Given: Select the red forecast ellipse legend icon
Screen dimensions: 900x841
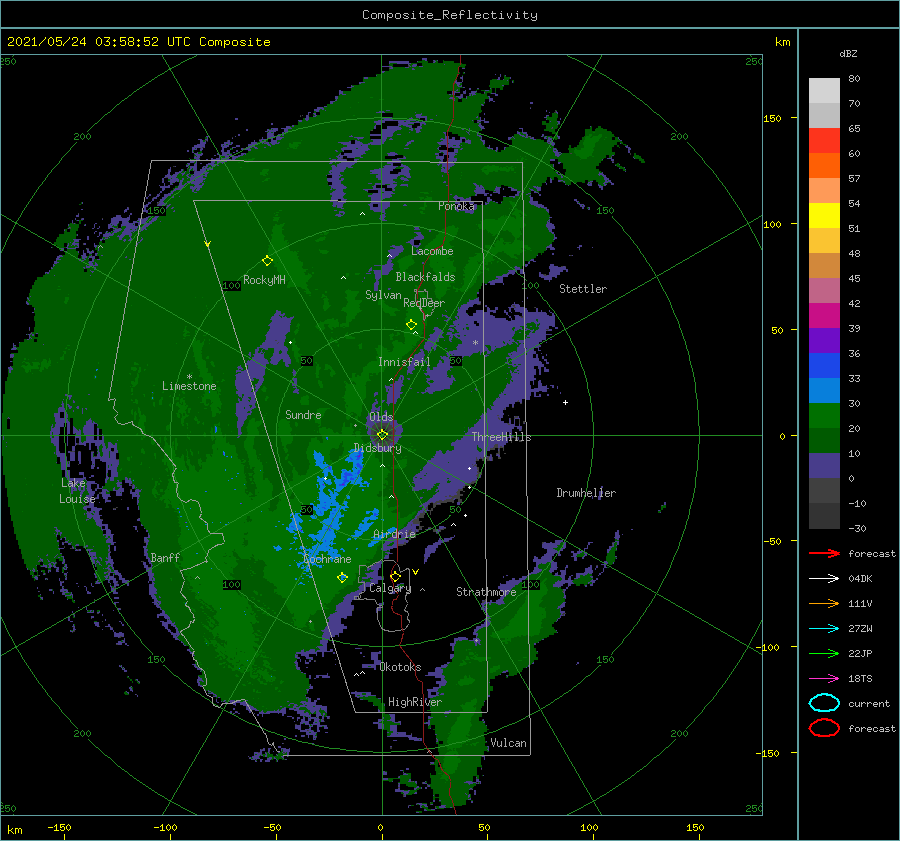Looking at the screenshot, I should click(824, 728).
